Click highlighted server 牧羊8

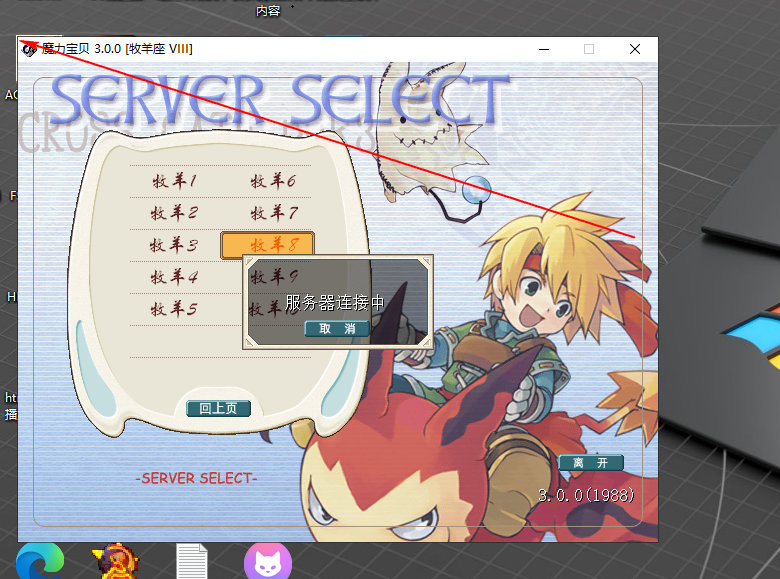point(268,244)
